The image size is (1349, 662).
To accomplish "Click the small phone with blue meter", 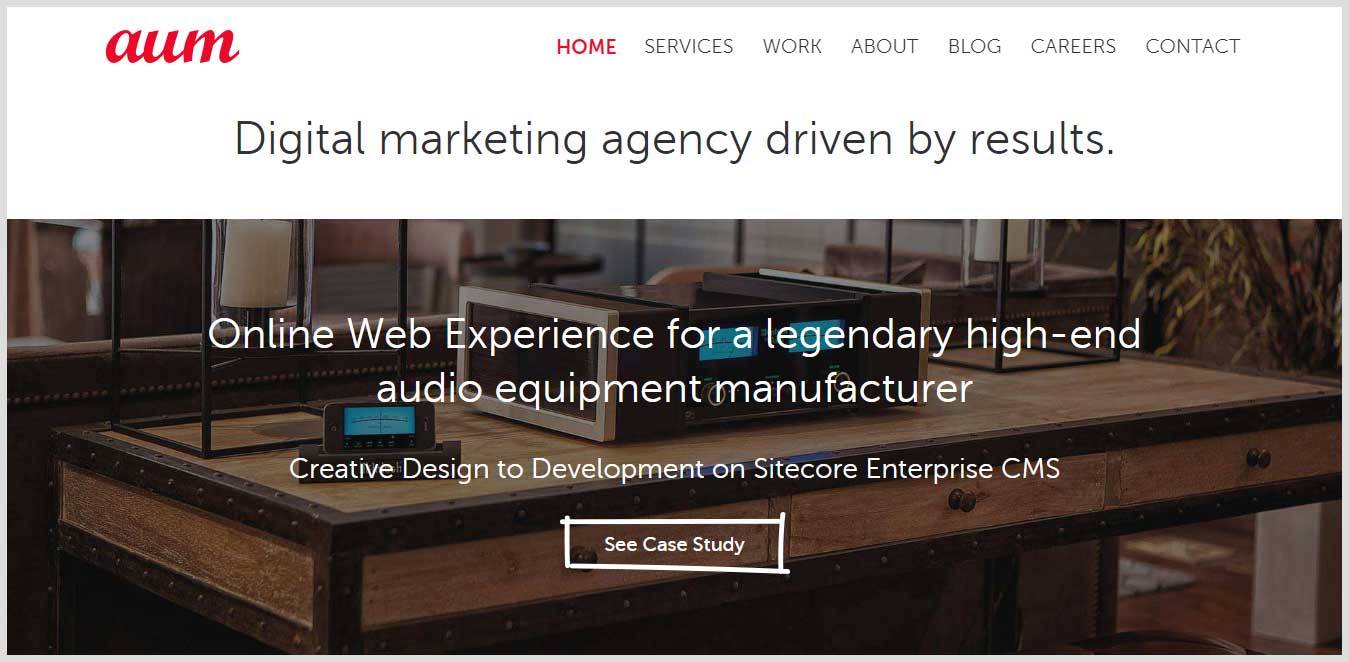I will click(x=377, y=426).
